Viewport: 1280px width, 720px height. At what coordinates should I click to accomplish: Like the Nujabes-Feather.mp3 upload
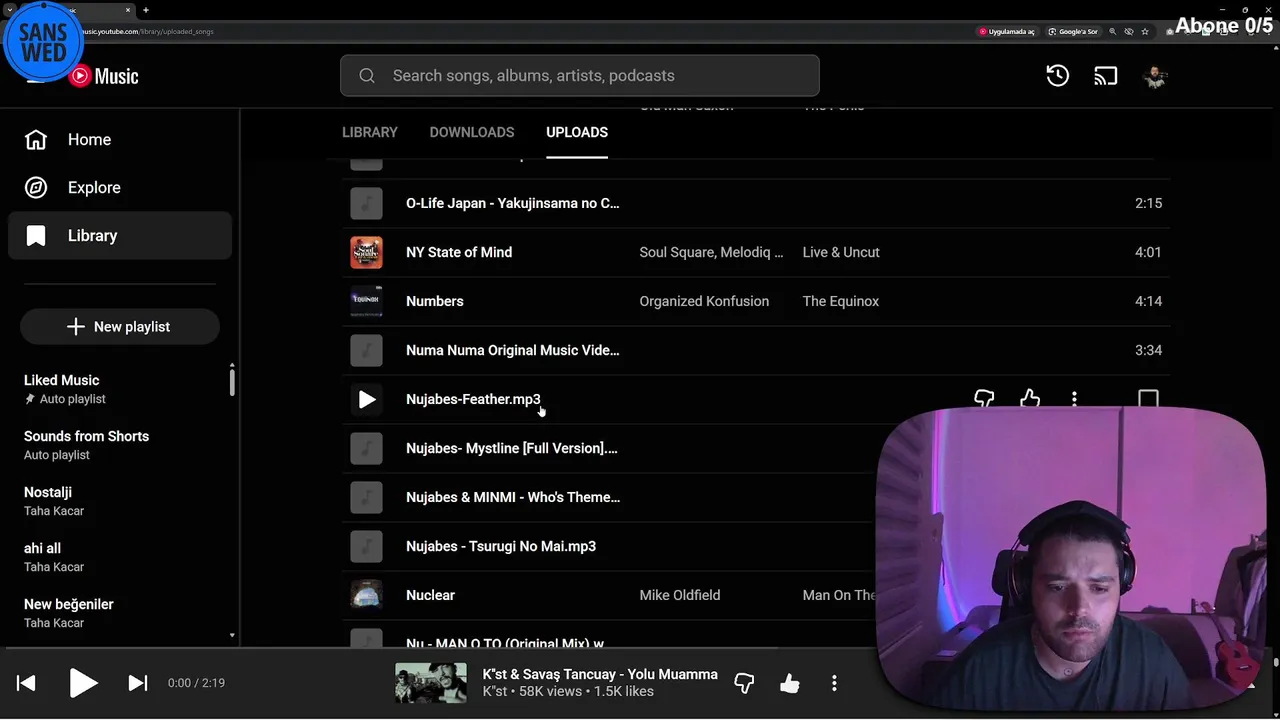click(1030, 400)
